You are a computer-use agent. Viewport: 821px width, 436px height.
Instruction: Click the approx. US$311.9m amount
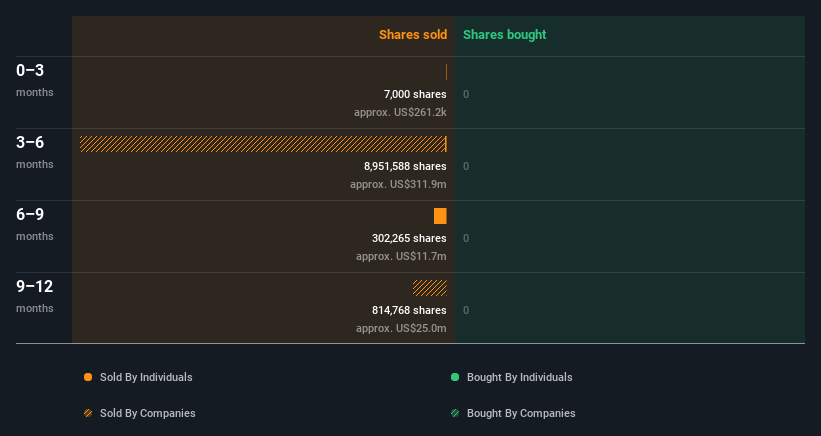point(398,184)
